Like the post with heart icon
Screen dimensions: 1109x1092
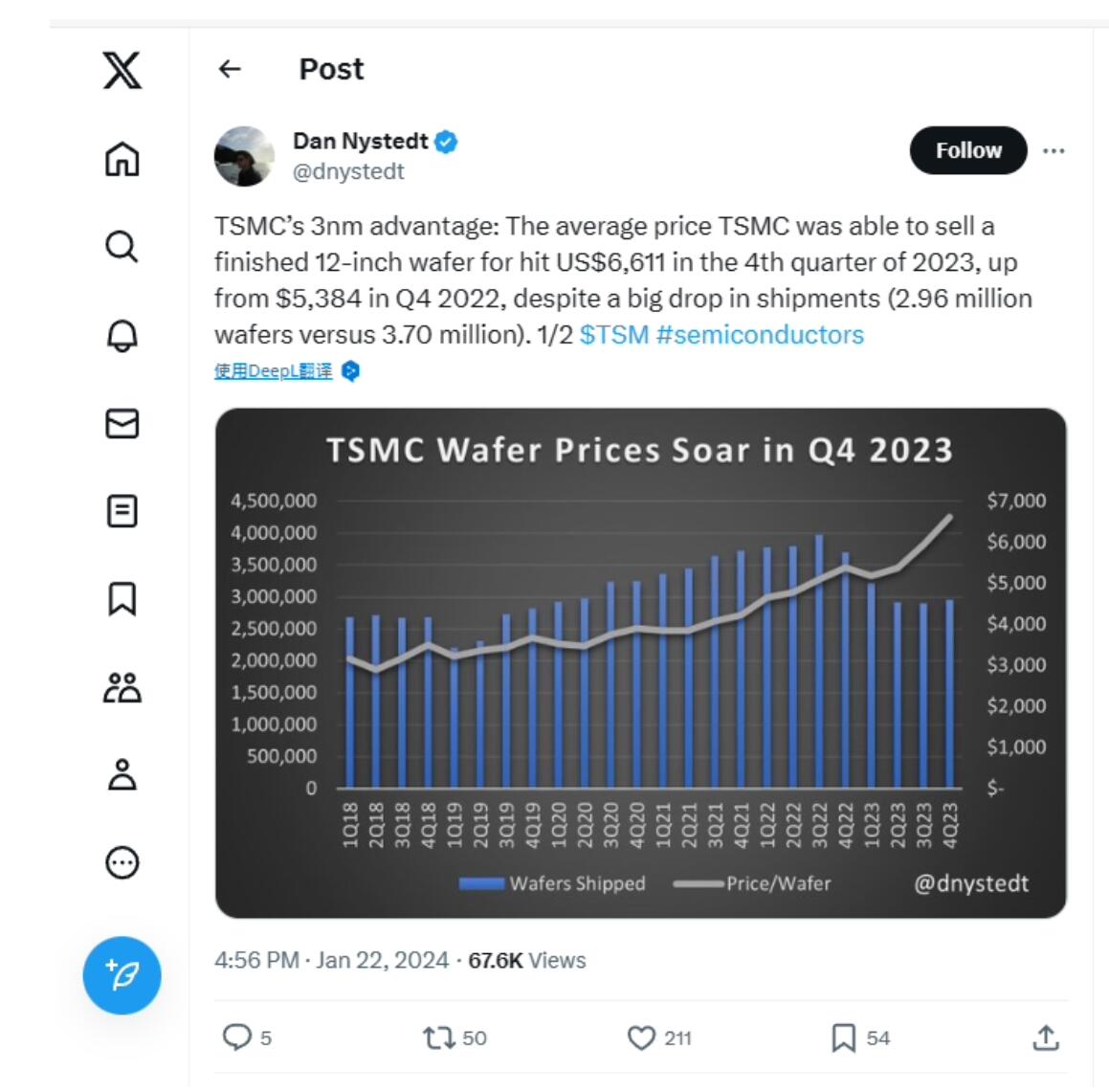[x=641, y=1038]
